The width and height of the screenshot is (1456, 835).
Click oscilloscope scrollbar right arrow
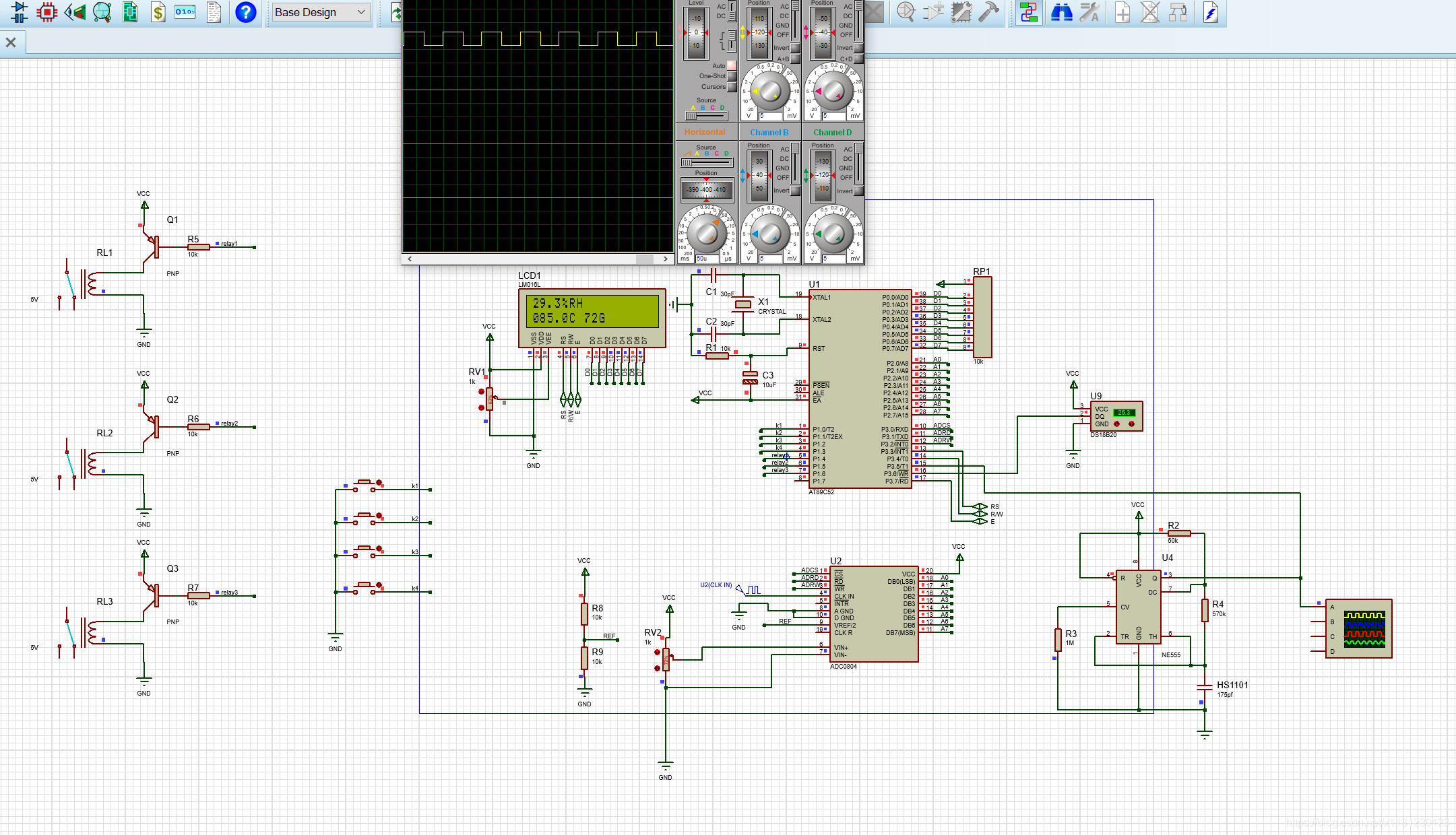click(666, 259)
